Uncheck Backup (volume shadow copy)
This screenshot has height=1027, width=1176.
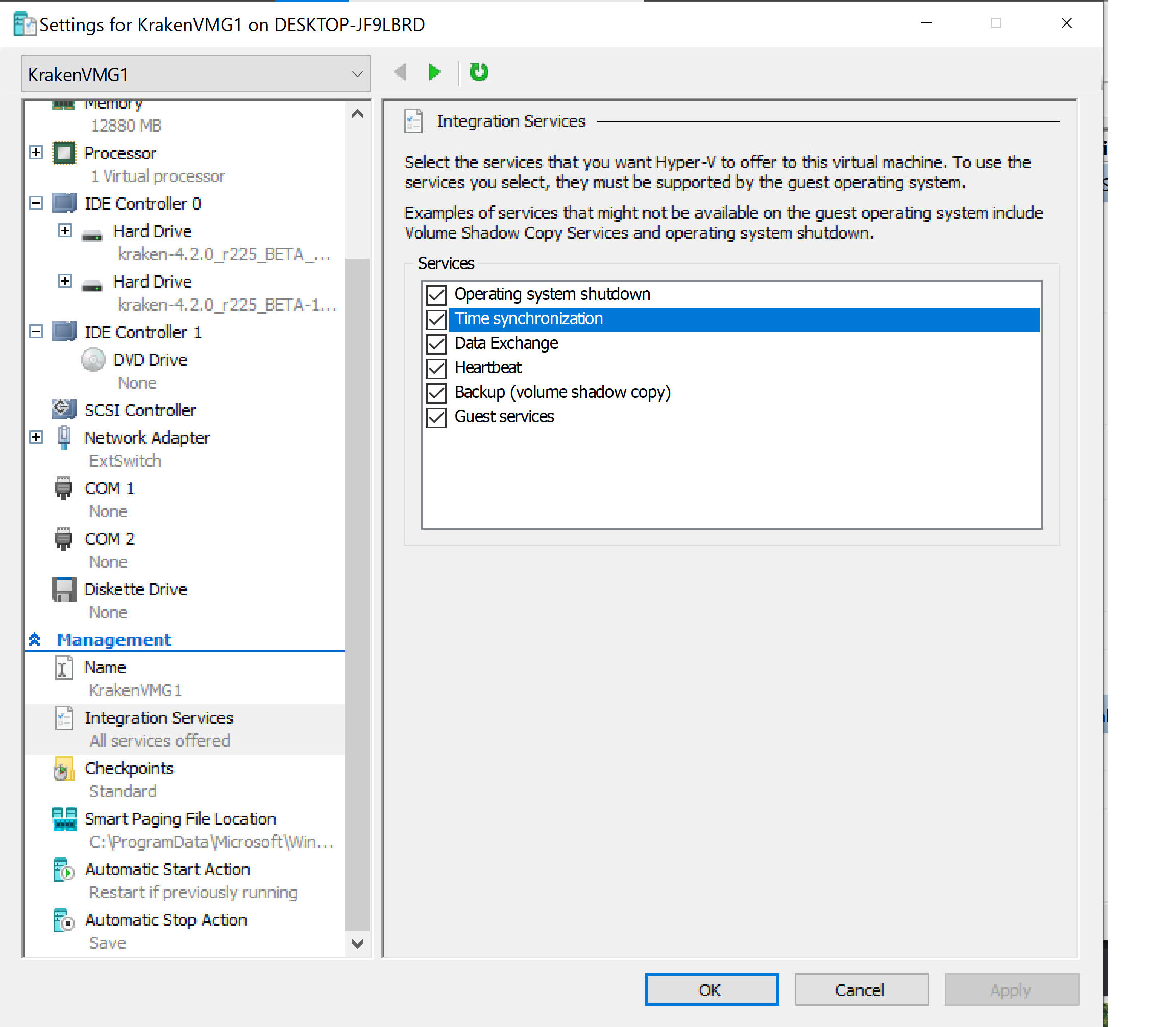(436, 392)
